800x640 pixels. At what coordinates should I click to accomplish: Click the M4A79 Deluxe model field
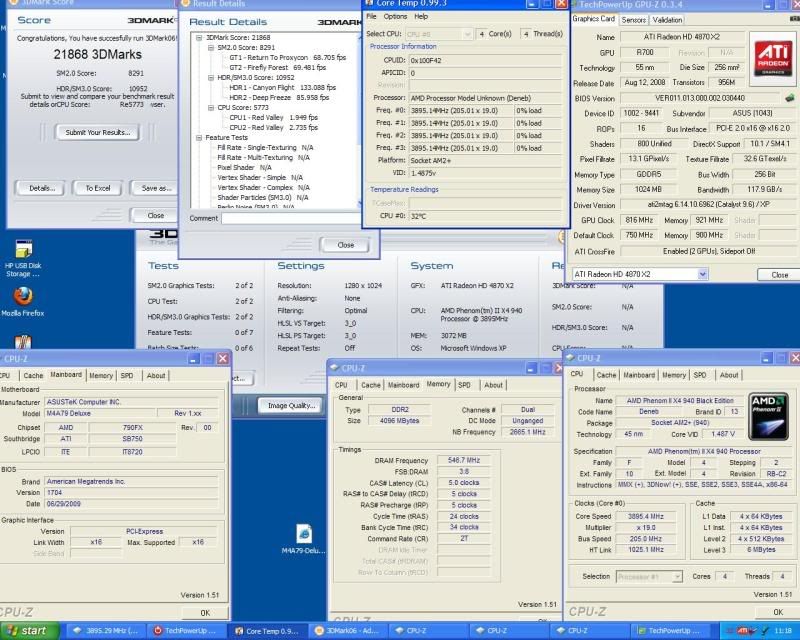[x=101, y=413]
